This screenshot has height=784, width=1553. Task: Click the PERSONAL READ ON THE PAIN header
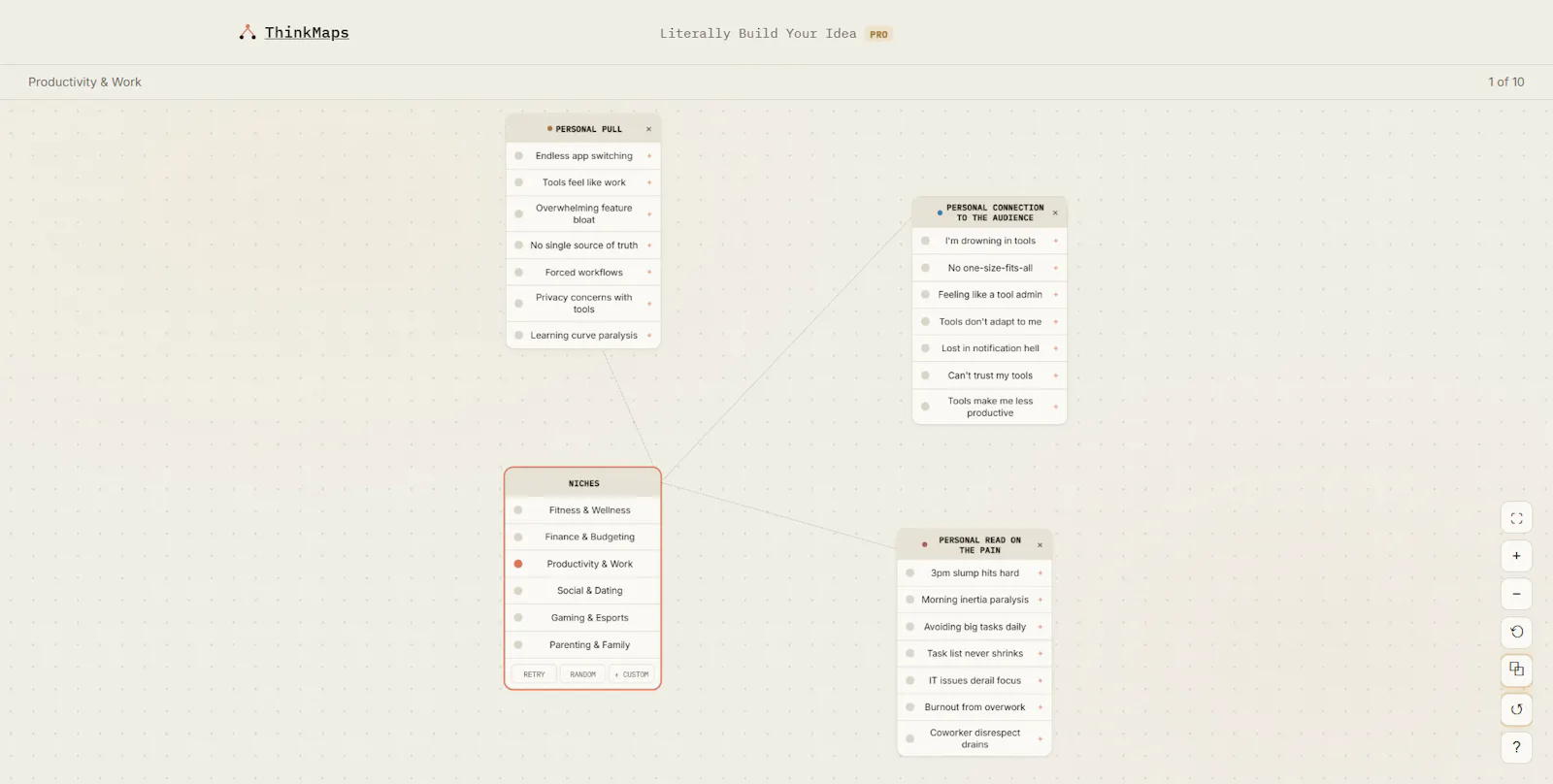point(975,545)
